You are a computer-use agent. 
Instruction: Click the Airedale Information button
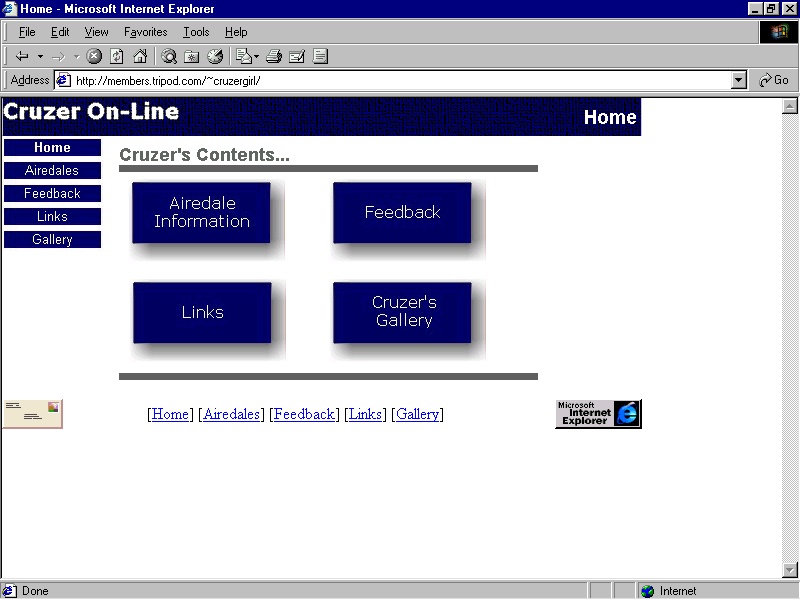coord(202,212)
